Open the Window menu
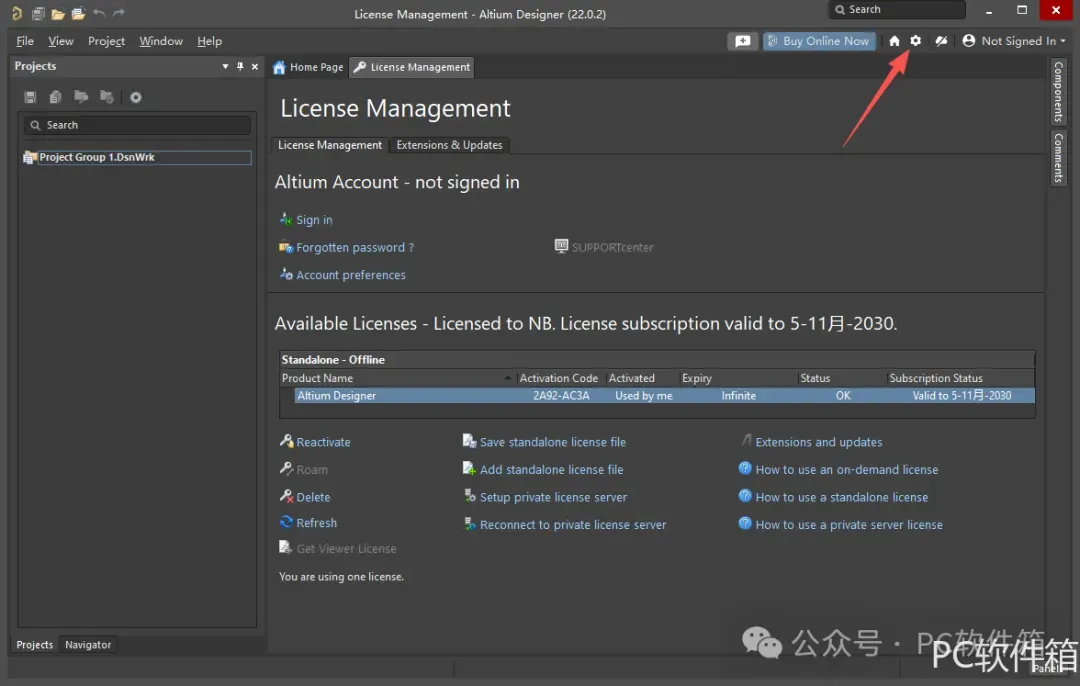The image size is (1080, 686). (x=160, y=41)
